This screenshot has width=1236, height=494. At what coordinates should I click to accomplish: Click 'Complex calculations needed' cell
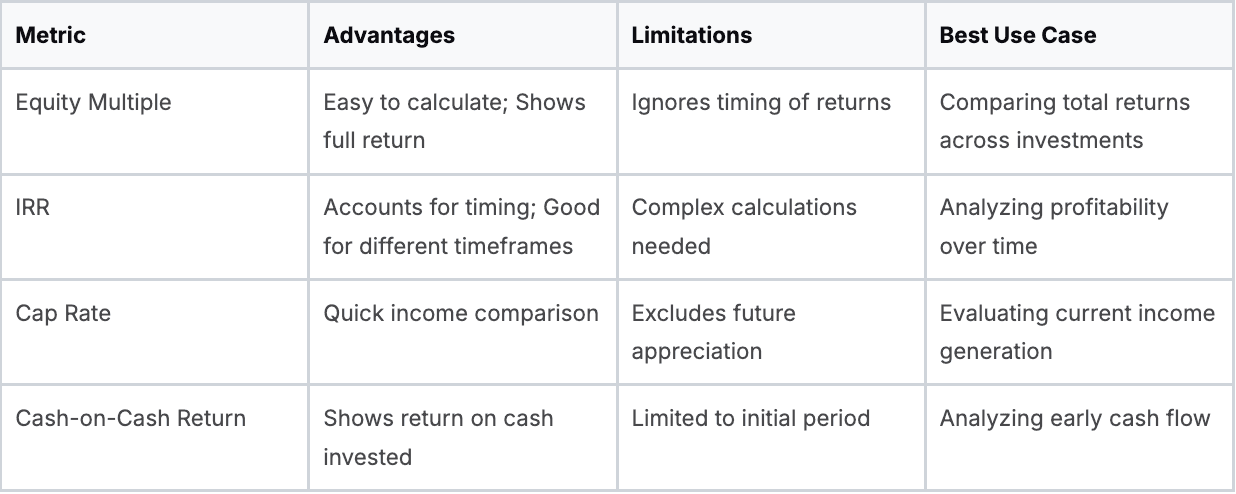(x=744, y=226)
